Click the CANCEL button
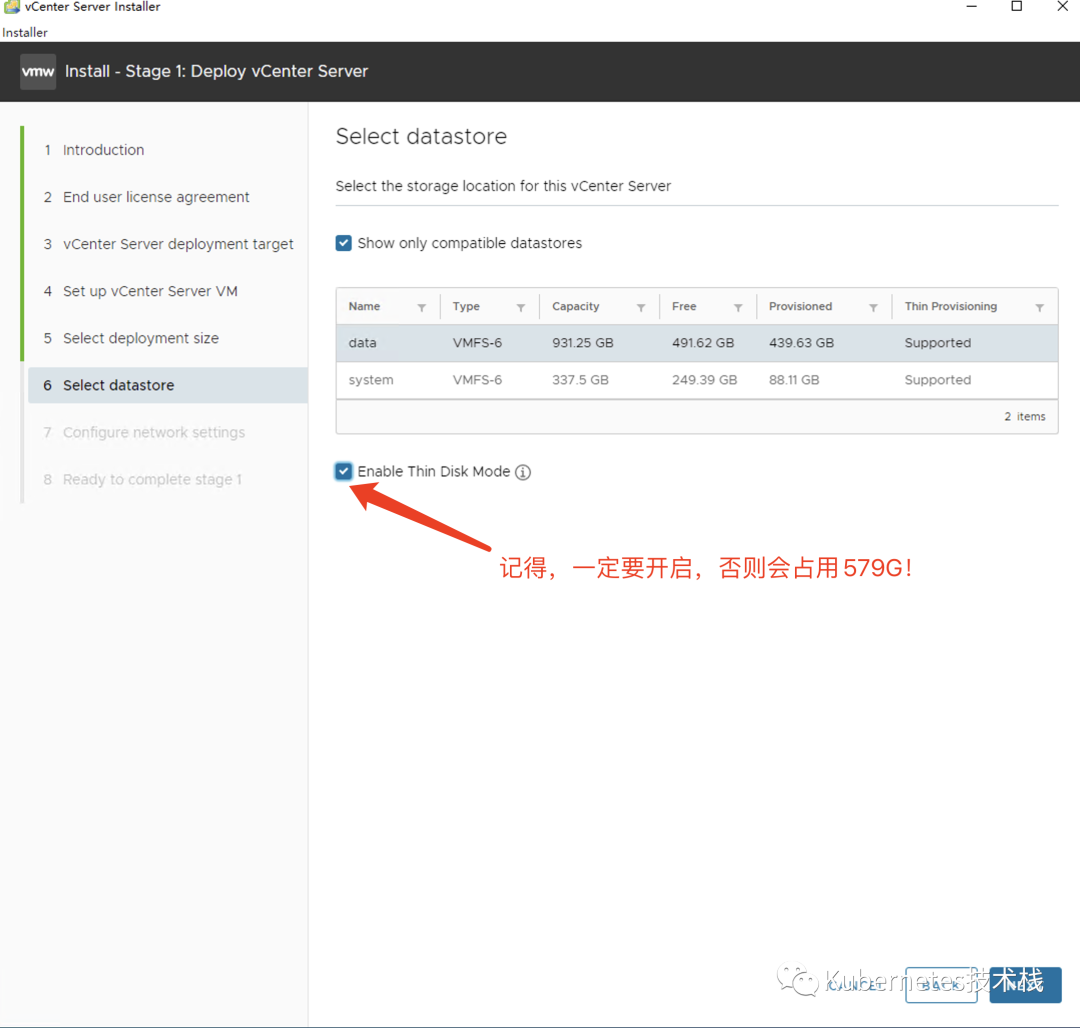The height and width of the screenshot is (1028, 1080). [x=854, y=985]
